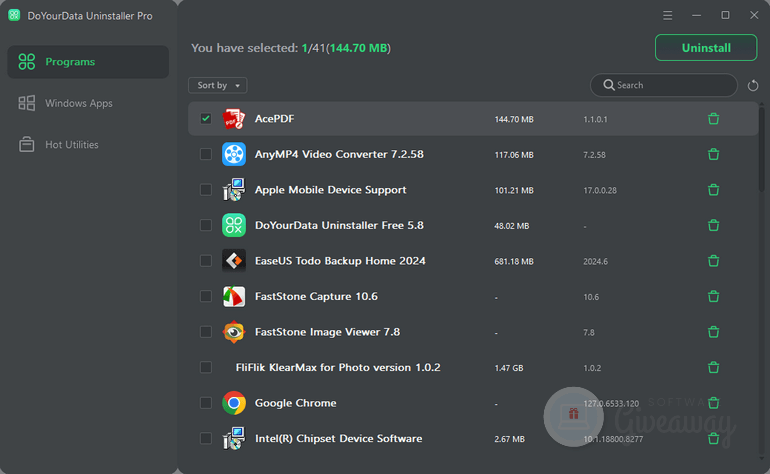
Task: Click the green Uninstall button
Action: [x=706, y=48]
